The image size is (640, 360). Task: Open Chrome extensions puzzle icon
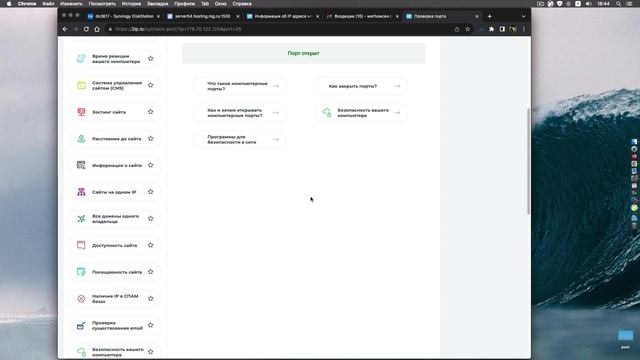pyautogui.click(x=491, y=29)
